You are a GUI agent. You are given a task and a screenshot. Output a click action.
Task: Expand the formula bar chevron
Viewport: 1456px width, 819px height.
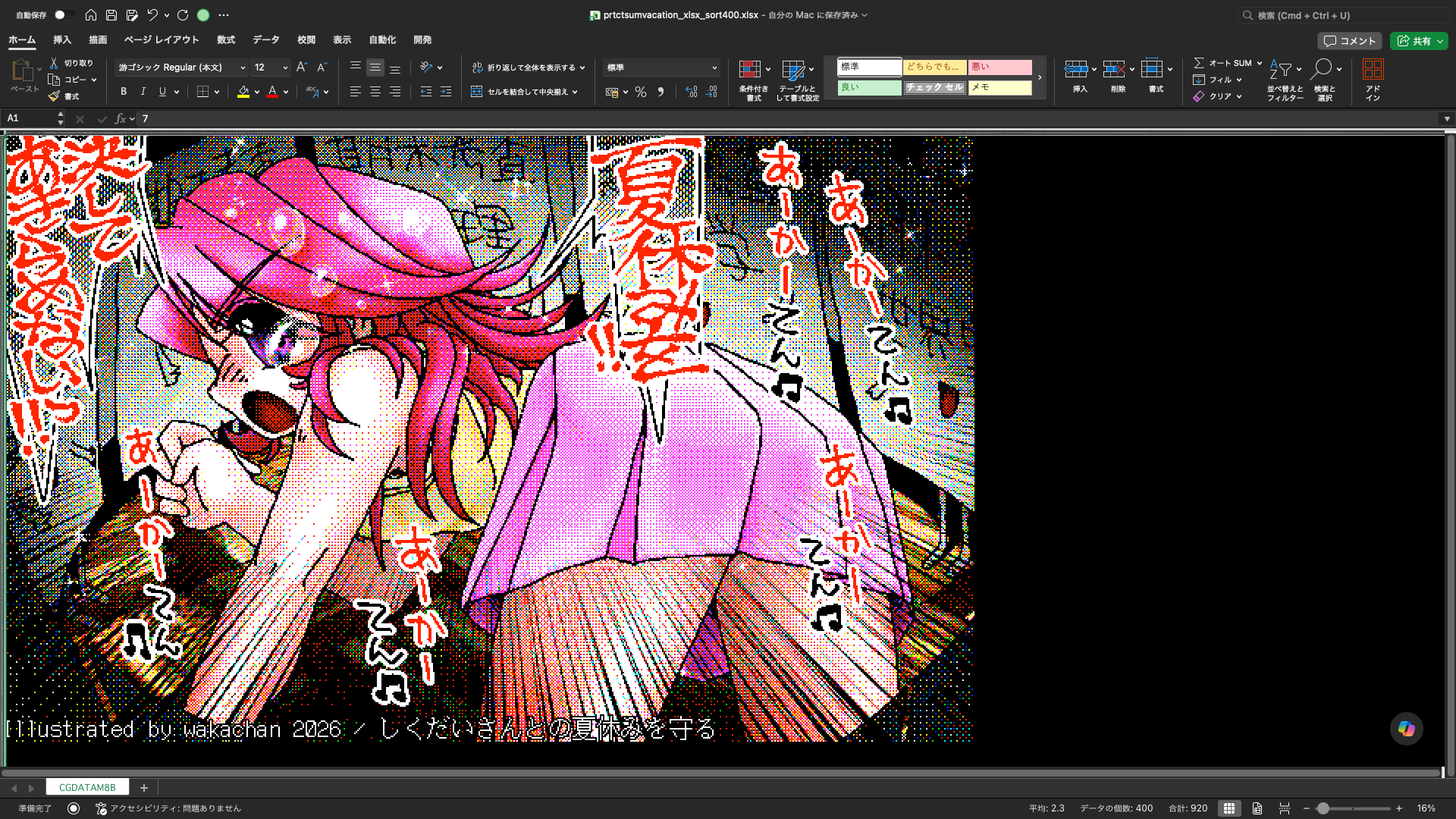1447,119
